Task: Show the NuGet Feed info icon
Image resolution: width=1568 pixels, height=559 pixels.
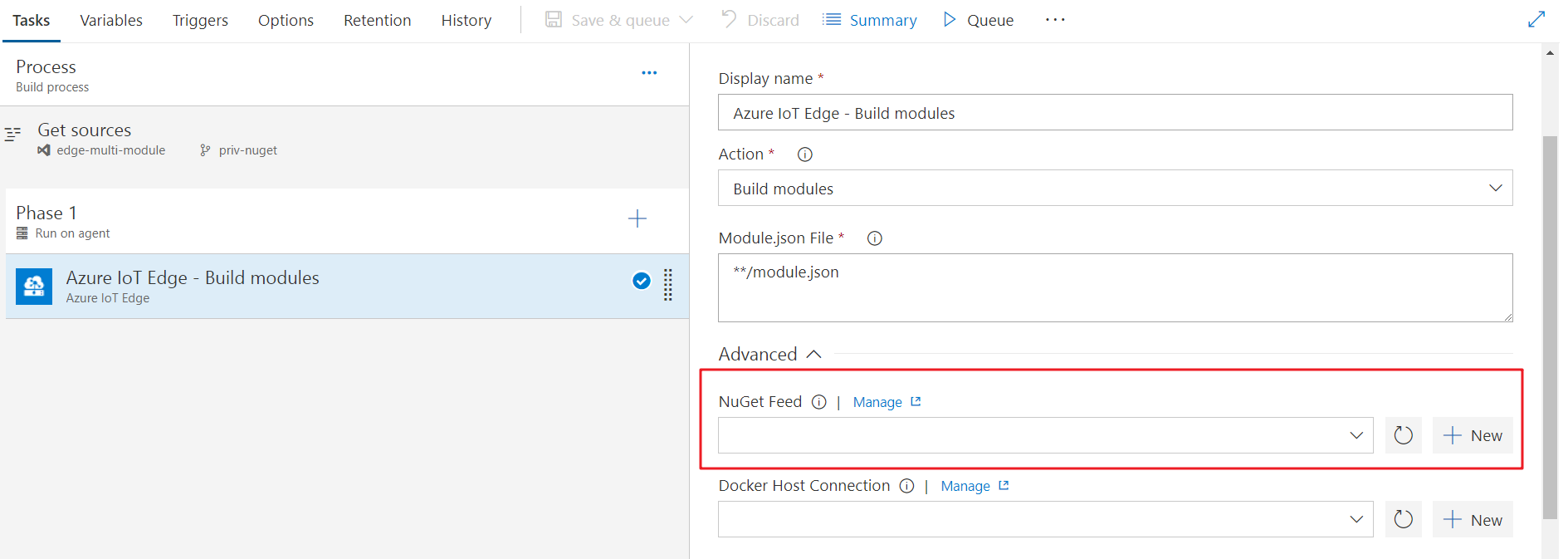Action: (819, 402)
